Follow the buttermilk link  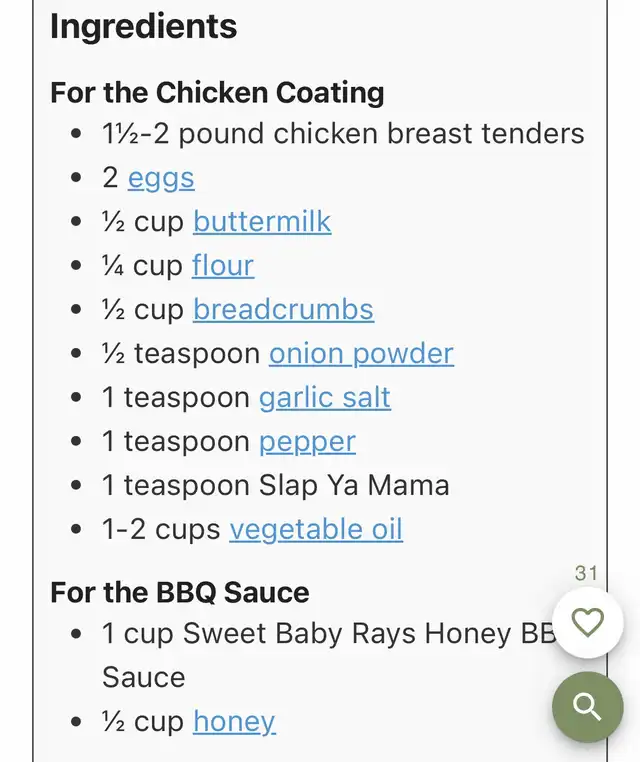click(x=262, y=222)
